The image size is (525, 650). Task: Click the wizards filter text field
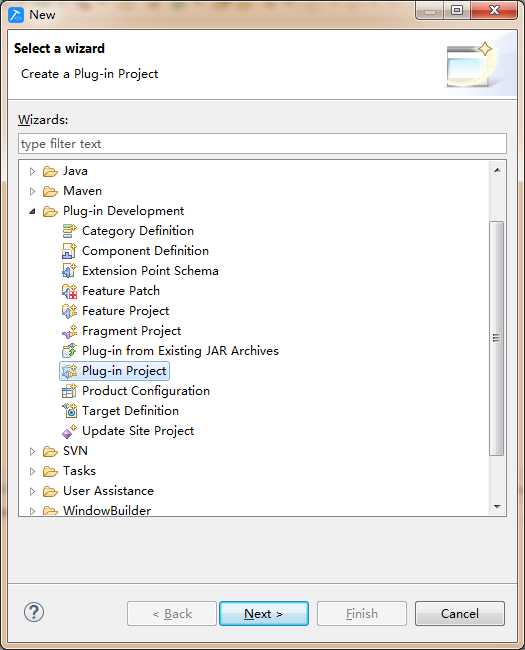[262, 144]
